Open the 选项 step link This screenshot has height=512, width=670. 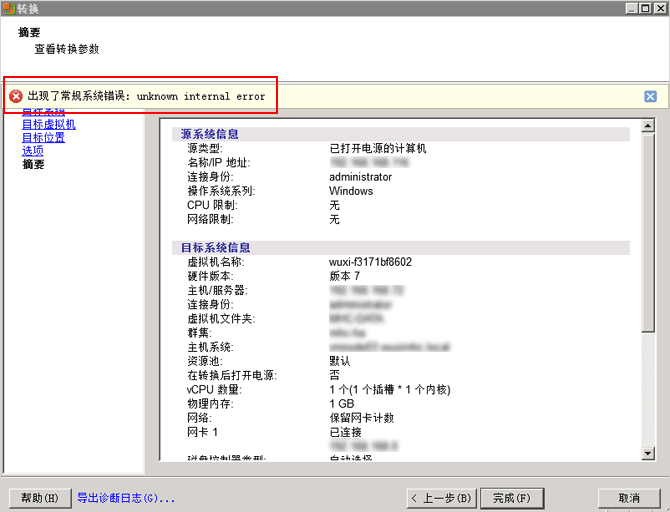pos(32,151)
